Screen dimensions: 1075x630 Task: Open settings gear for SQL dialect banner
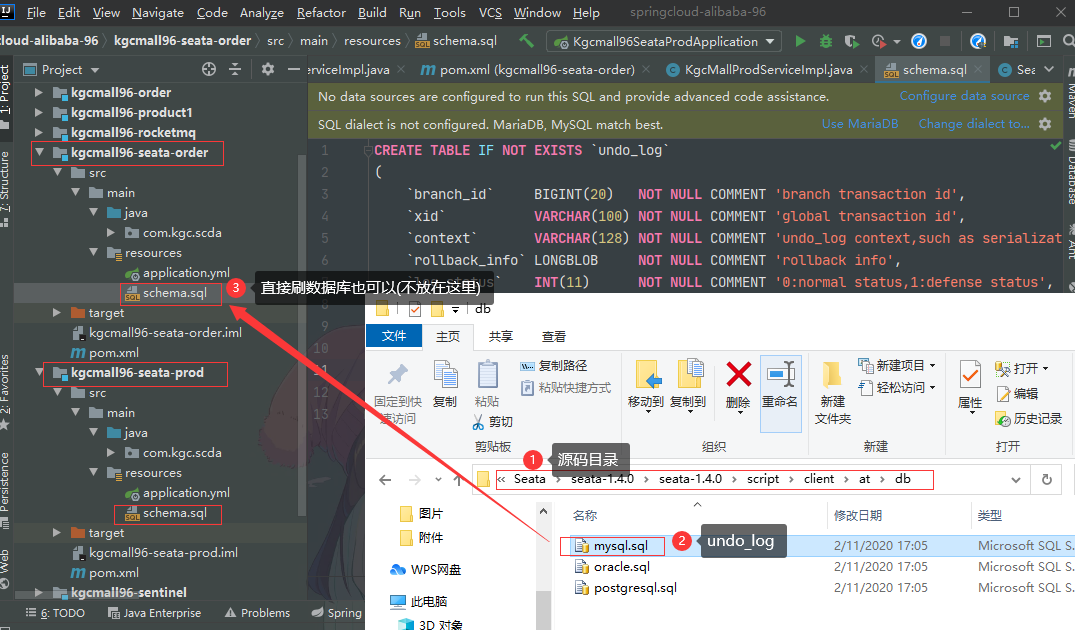[1045, 124]
